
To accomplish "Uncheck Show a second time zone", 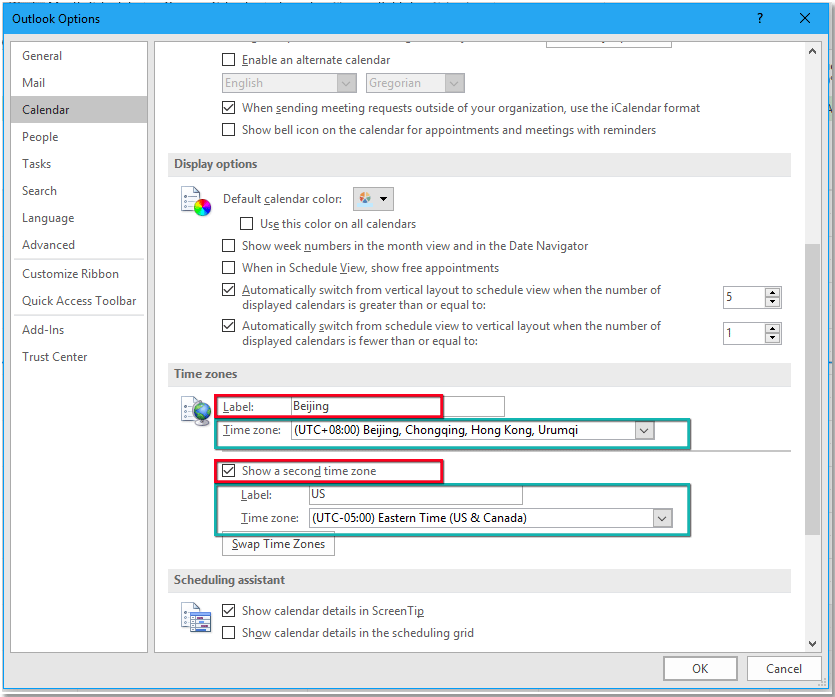I will (229, 471).
